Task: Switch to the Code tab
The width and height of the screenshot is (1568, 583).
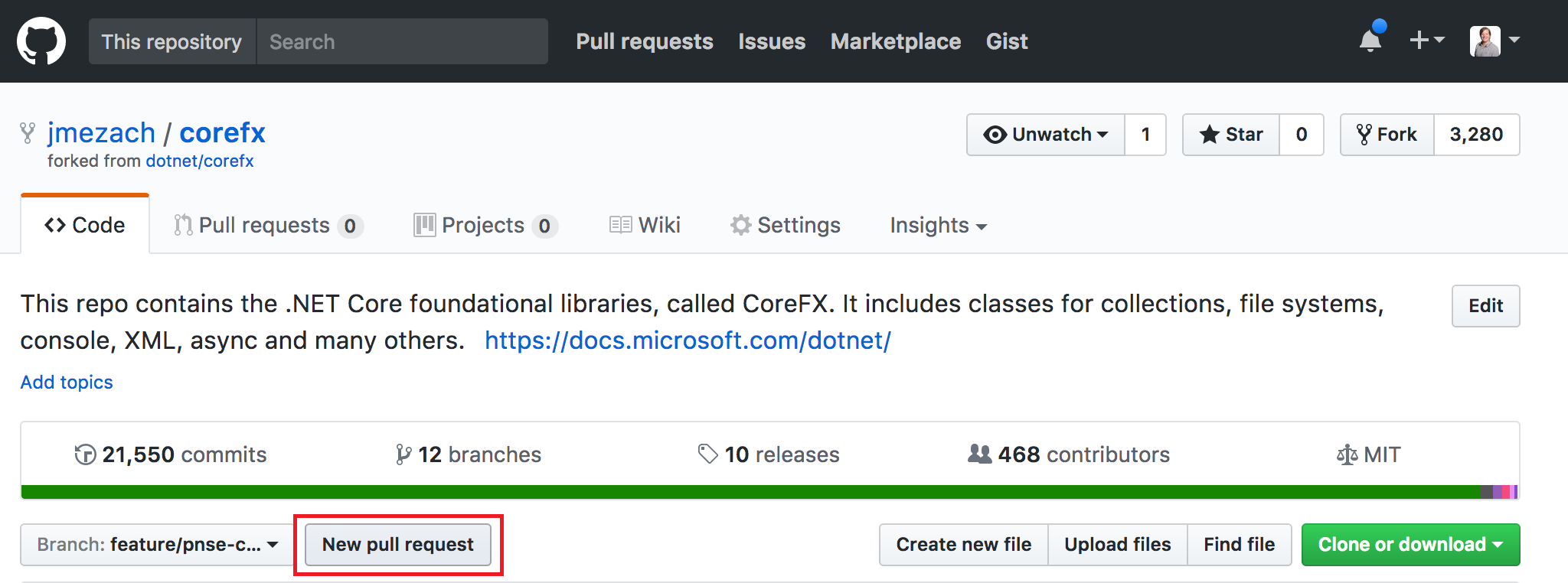Action: (x=85, y=225)
